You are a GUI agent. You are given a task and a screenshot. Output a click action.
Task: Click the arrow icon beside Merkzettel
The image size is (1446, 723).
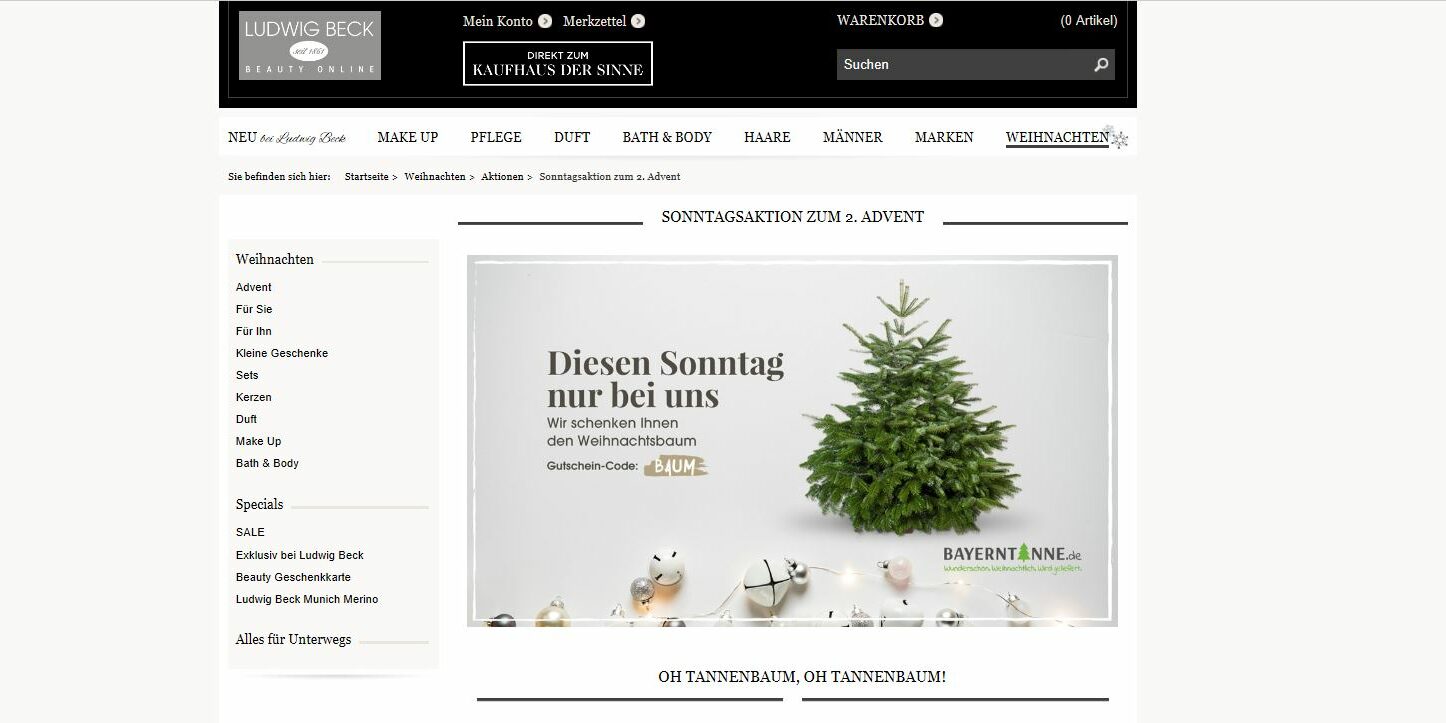pos(638,21)
